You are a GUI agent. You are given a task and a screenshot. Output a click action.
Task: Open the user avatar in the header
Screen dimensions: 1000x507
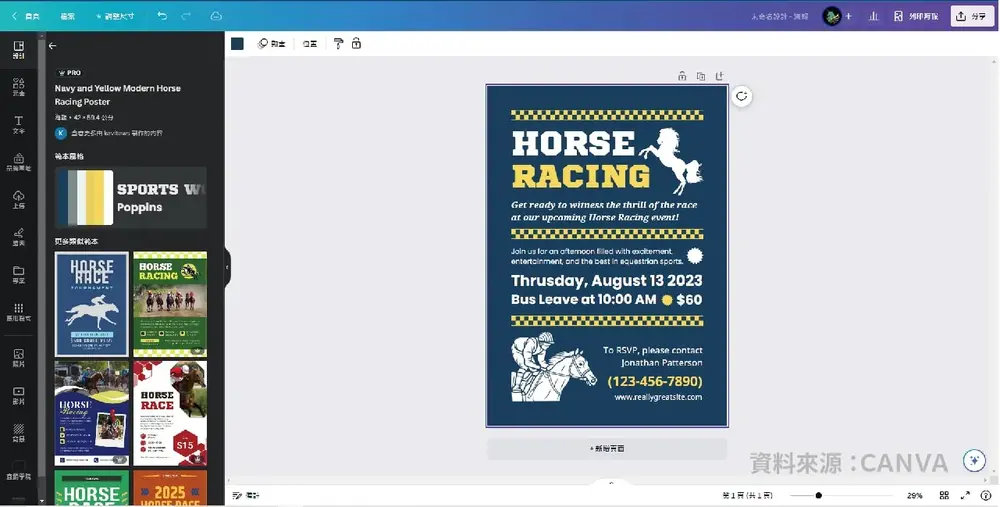click(x=832, y=16)
